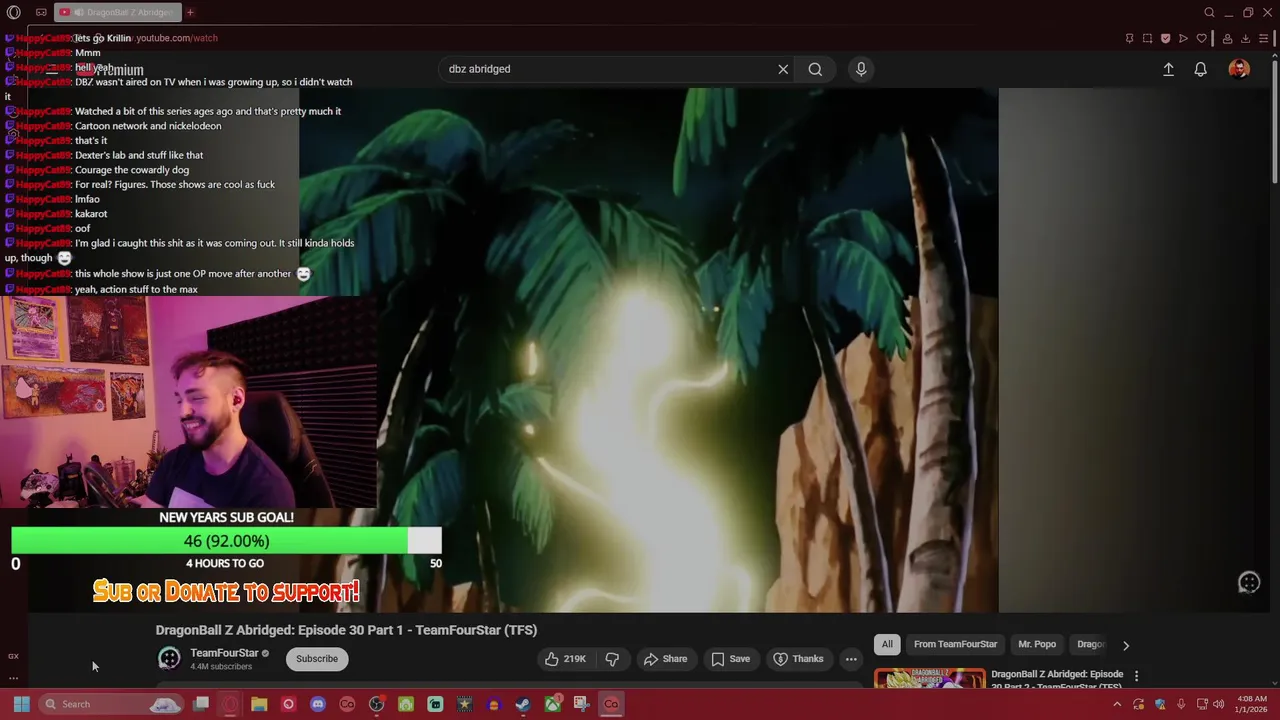Viewport: 1280px width, 720px height.
Task: Open a new browser tab
Action: 190,12
